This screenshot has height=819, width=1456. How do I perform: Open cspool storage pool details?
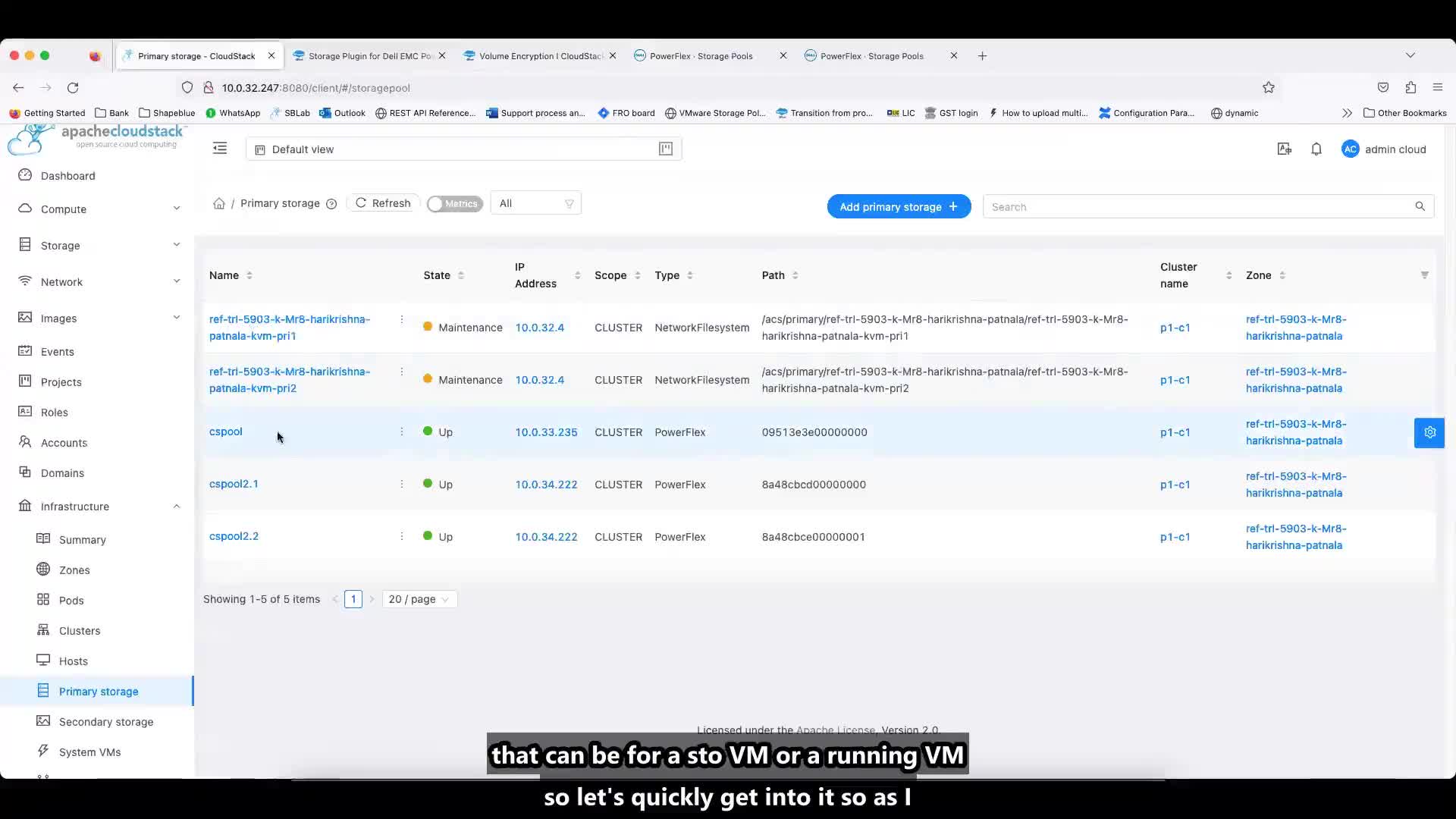click(225, 431)
